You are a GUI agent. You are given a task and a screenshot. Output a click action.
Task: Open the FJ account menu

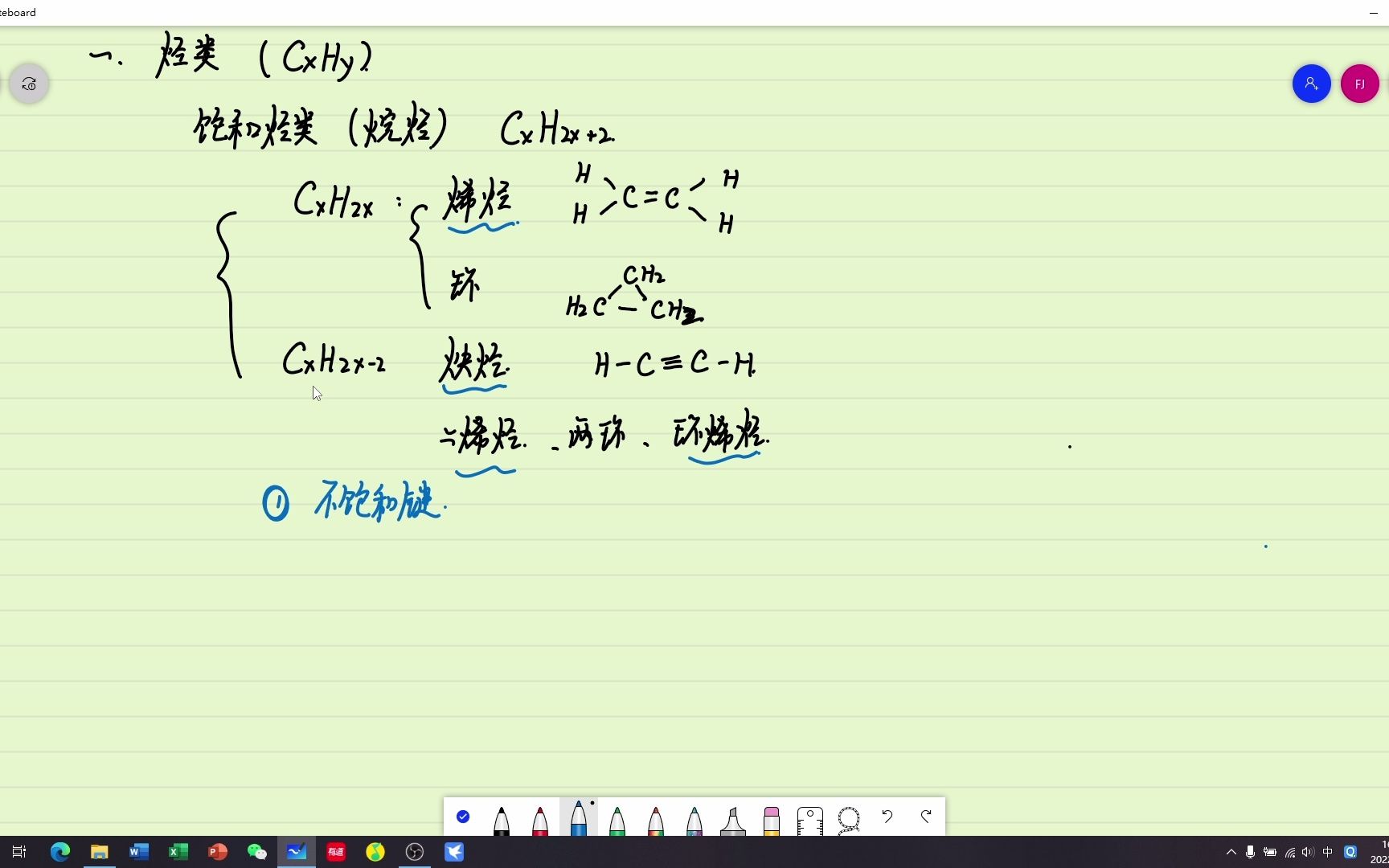[1359, 84]
